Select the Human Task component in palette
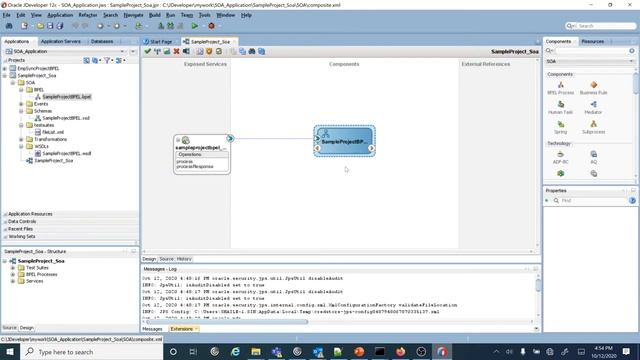 click(x=560, y=107)
